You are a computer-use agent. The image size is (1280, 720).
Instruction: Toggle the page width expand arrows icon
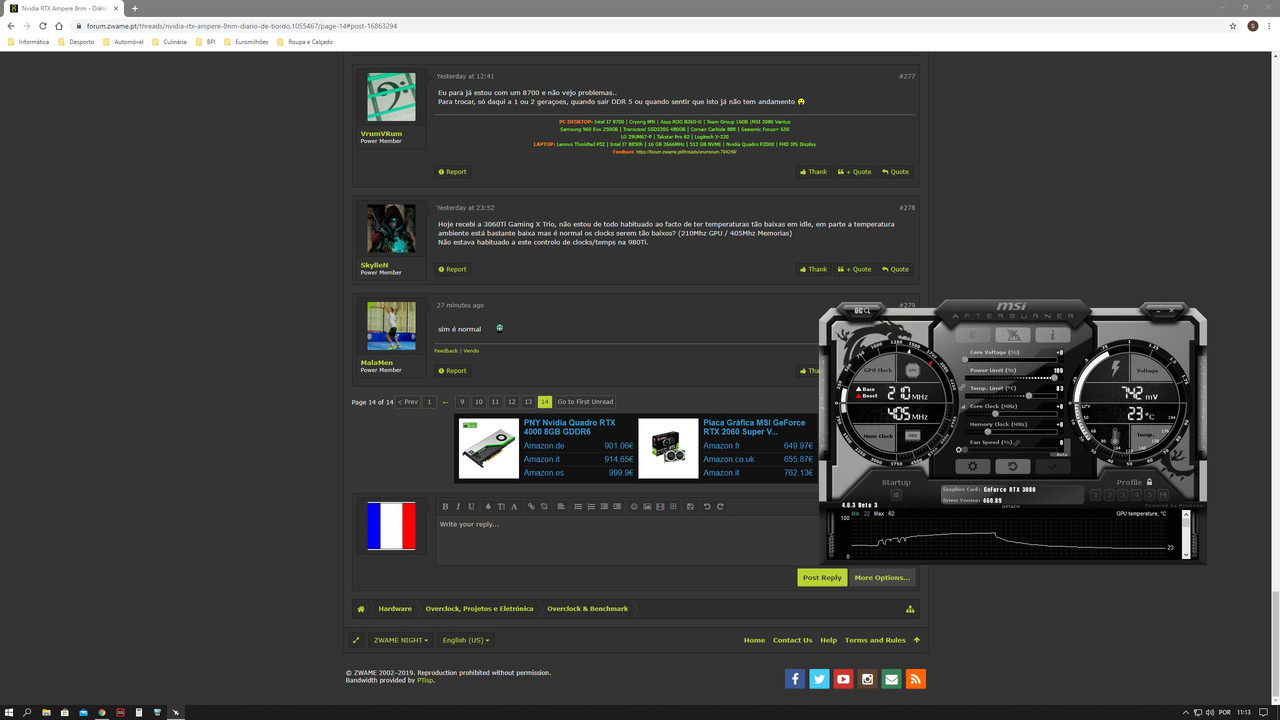(355, 640)
